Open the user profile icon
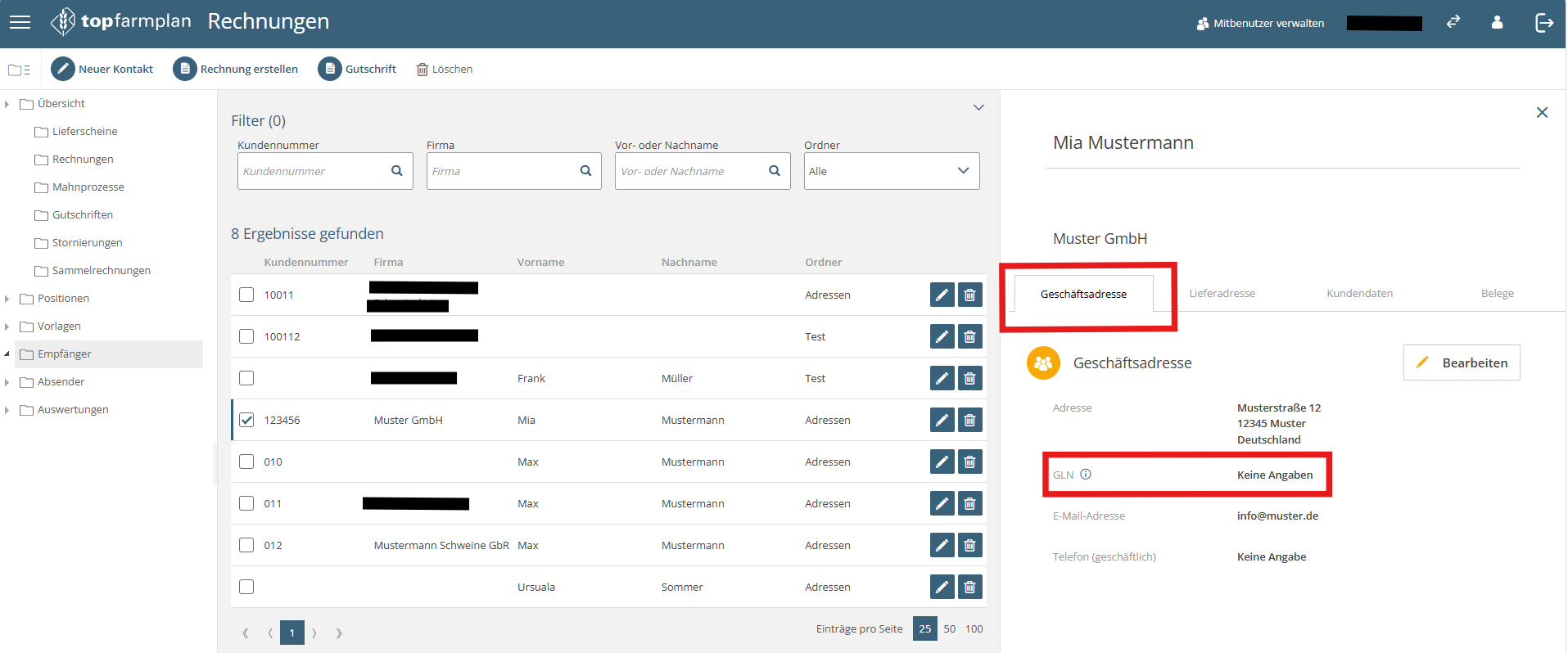This screenshot has width=1568, height=653. tap(1497, 22)
